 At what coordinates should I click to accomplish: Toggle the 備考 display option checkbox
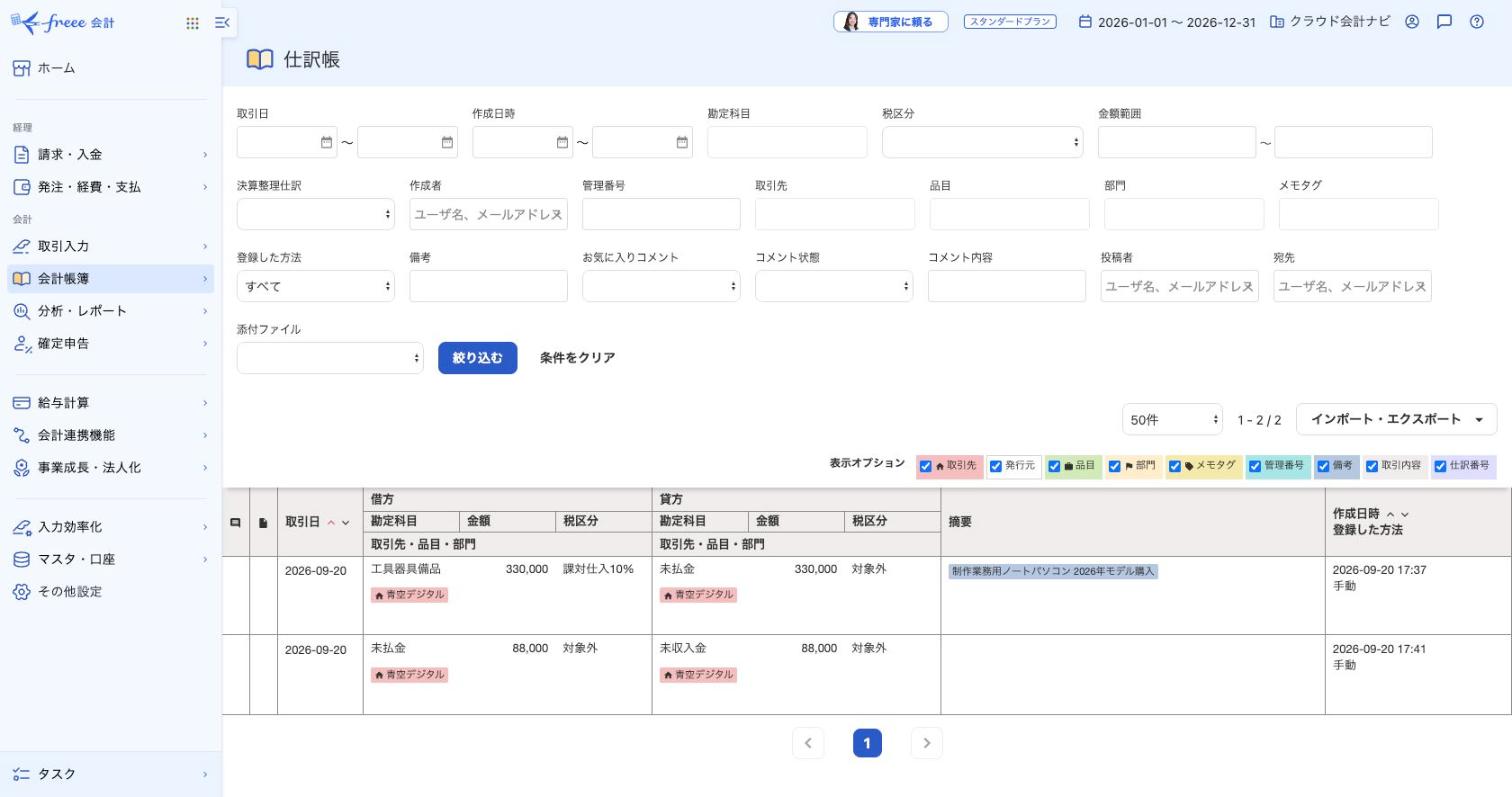1323,466
